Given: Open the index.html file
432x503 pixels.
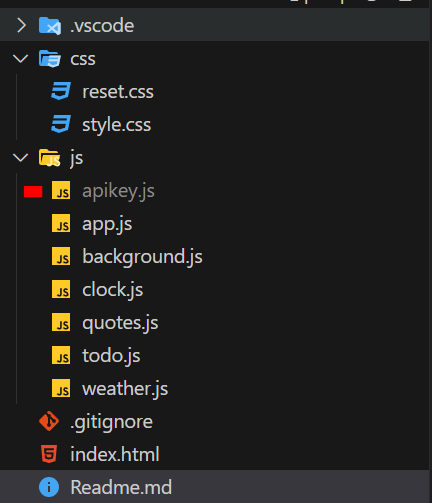Looking at the screenshot, I should click(x=115, y=454).
